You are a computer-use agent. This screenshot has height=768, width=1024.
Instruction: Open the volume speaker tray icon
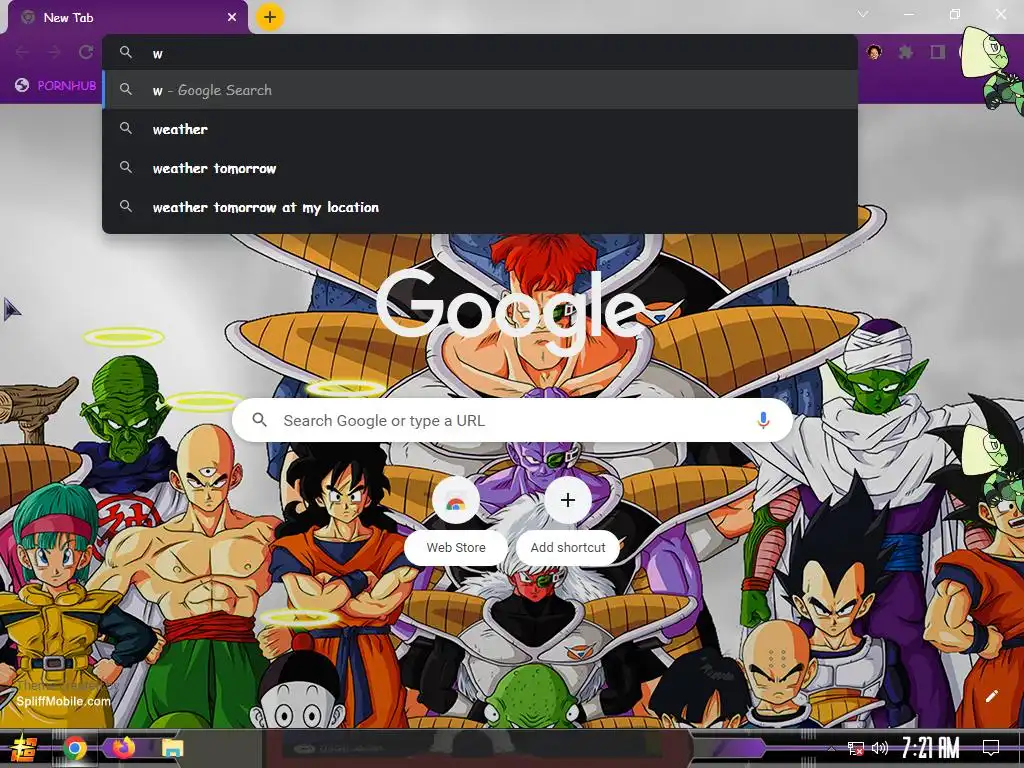point(880,748)
